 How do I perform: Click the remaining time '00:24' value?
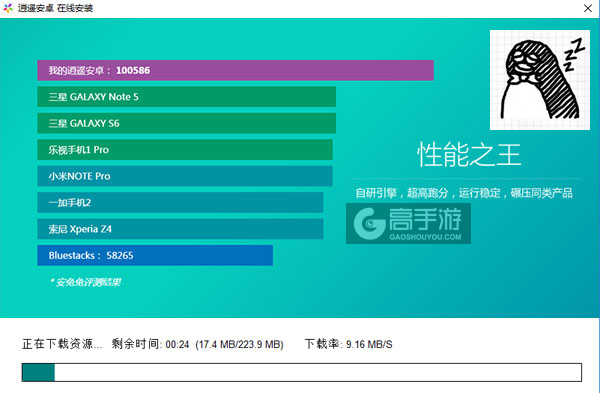pos(178,344)
